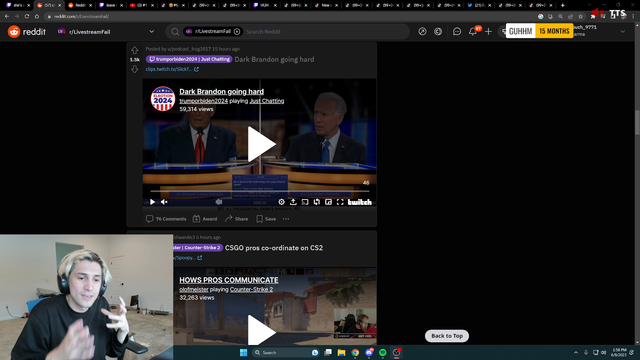The height and width of the screenshot is (360, 640).
Task: Downvote the Dark Brandon post
Action: coord(135,69)
